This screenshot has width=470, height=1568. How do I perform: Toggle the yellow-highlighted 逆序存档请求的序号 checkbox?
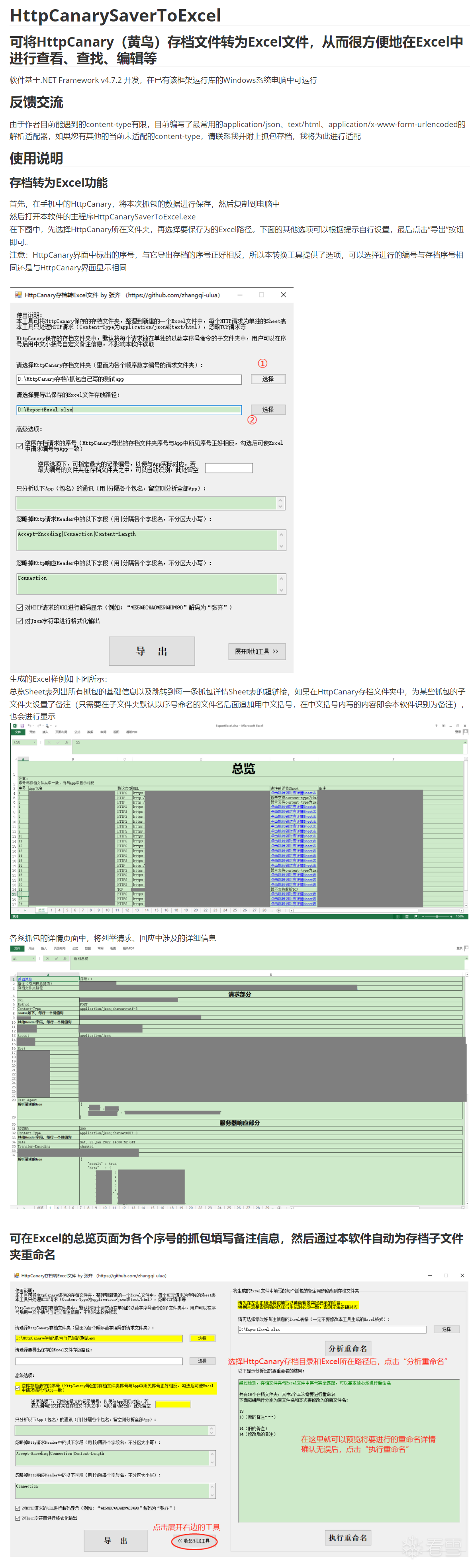click(x=18, y=1388)
